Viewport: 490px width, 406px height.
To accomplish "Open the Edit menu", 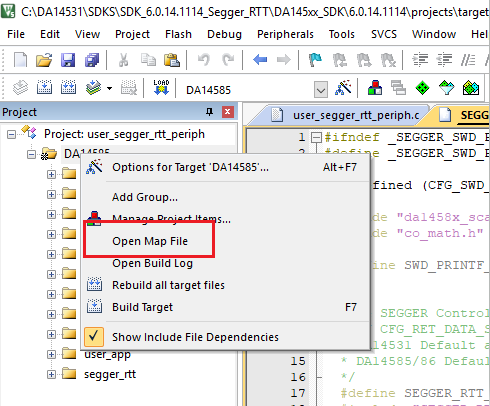I will [x=50, y=34].
